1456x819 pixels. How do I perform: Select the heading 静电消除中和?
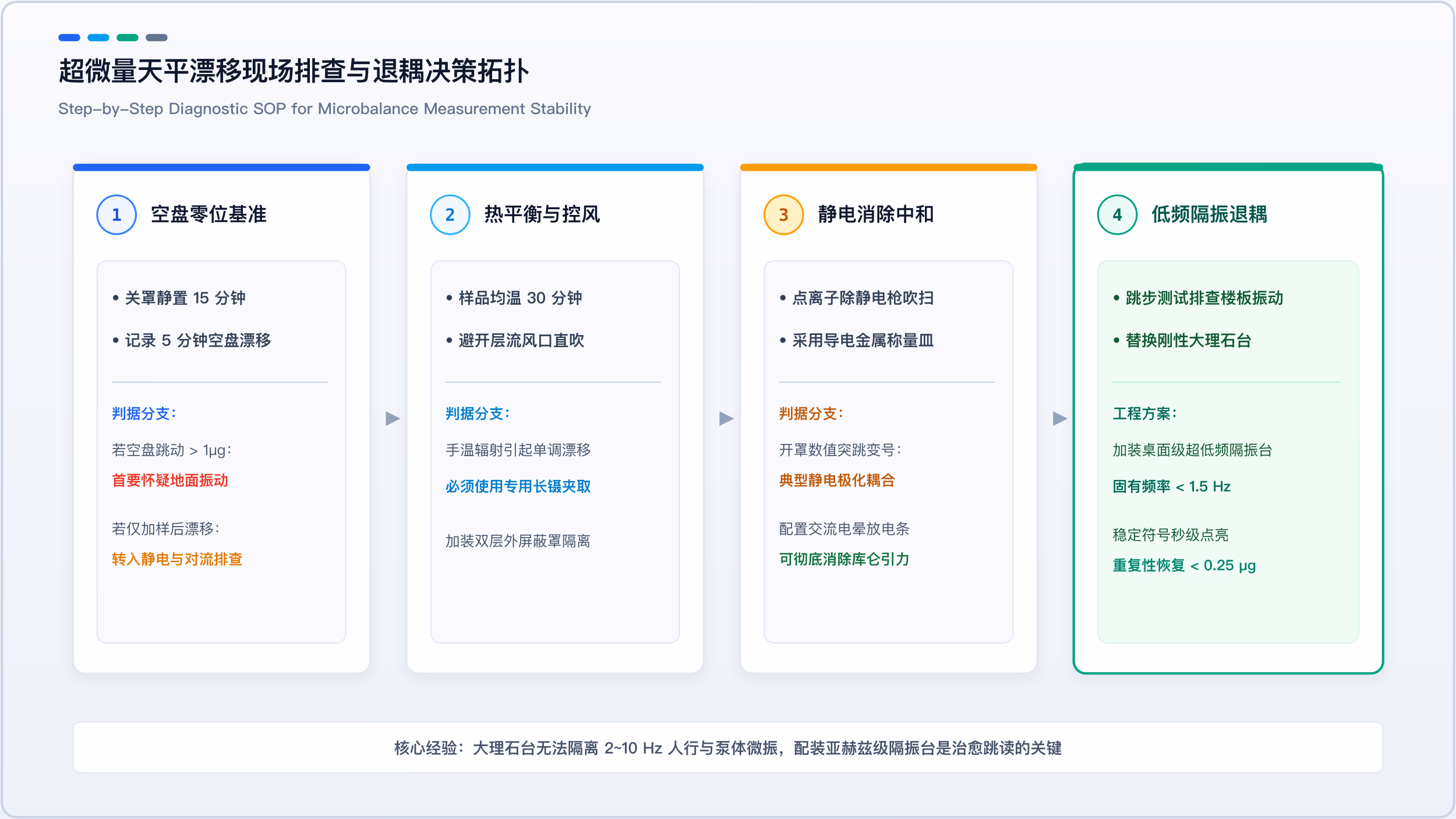point(876,214)
